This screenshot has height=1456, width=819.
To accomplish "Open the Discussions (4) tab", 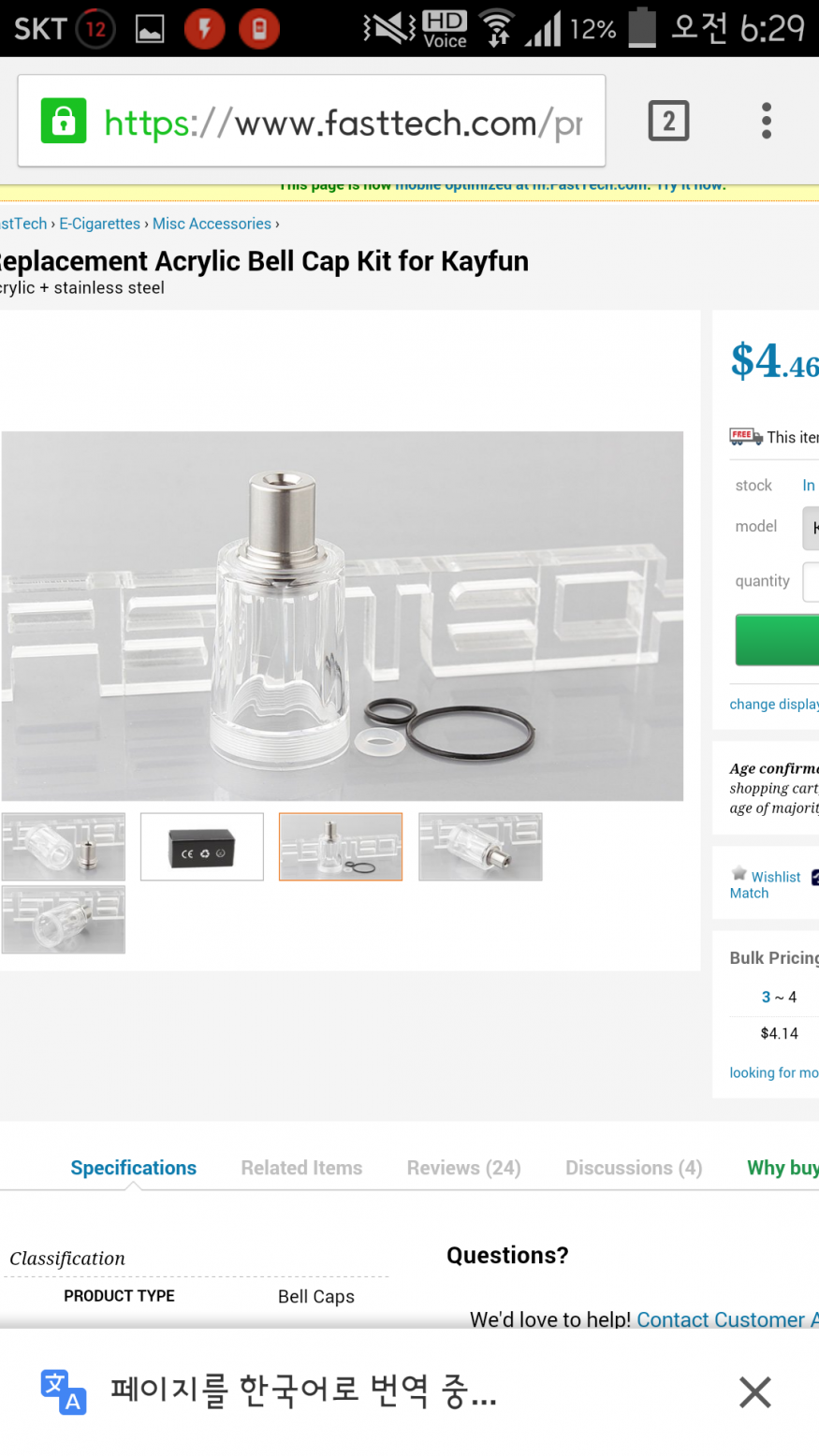I will click(634, 1168).
